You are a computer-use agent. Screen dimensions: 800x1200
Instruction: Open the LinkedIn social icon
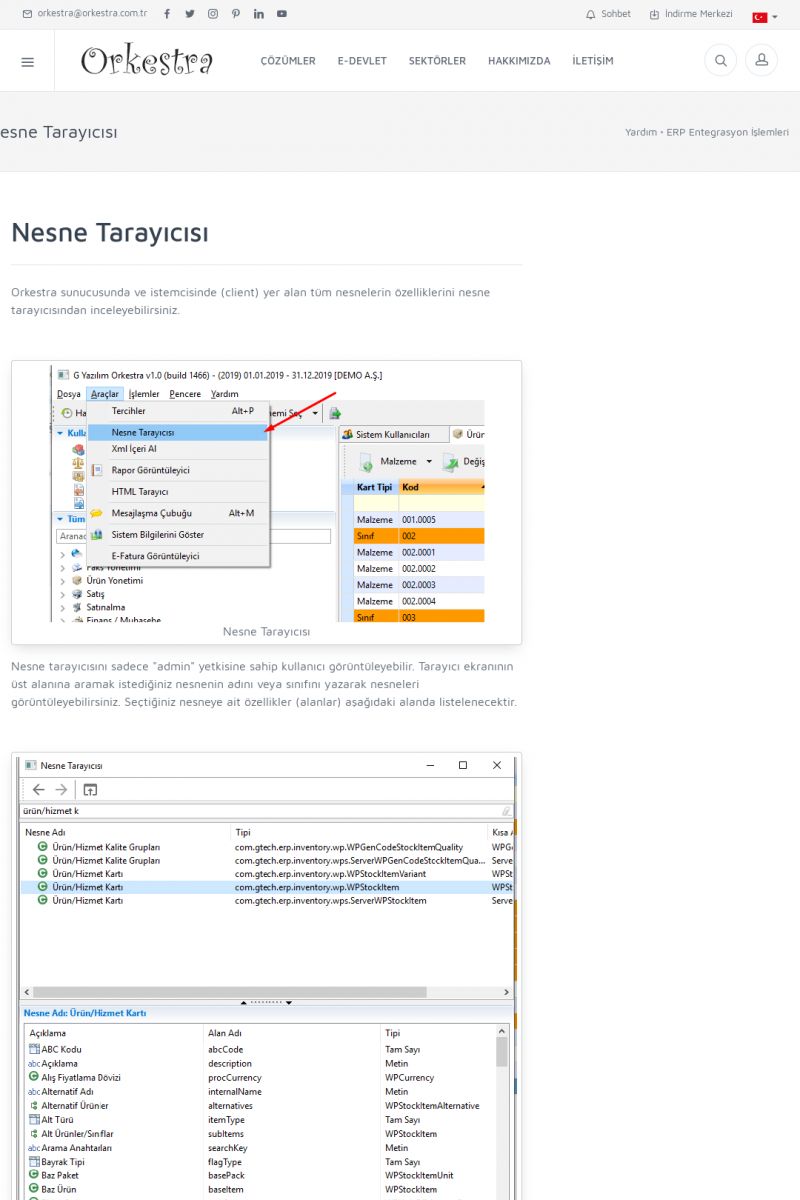tap(259, 14)
